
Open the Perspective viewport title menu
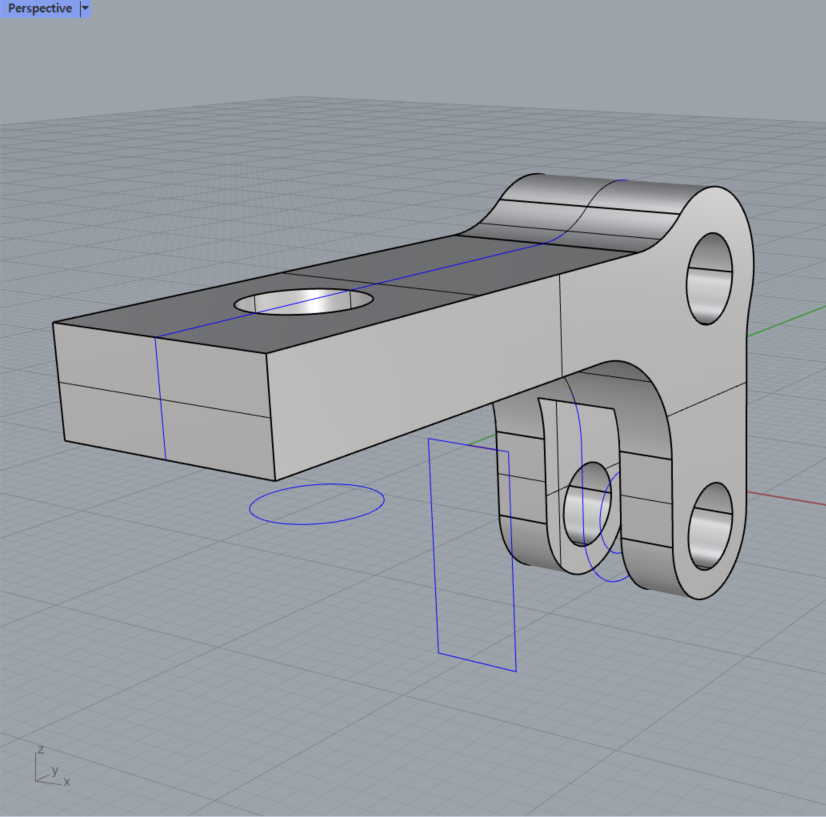40,8
